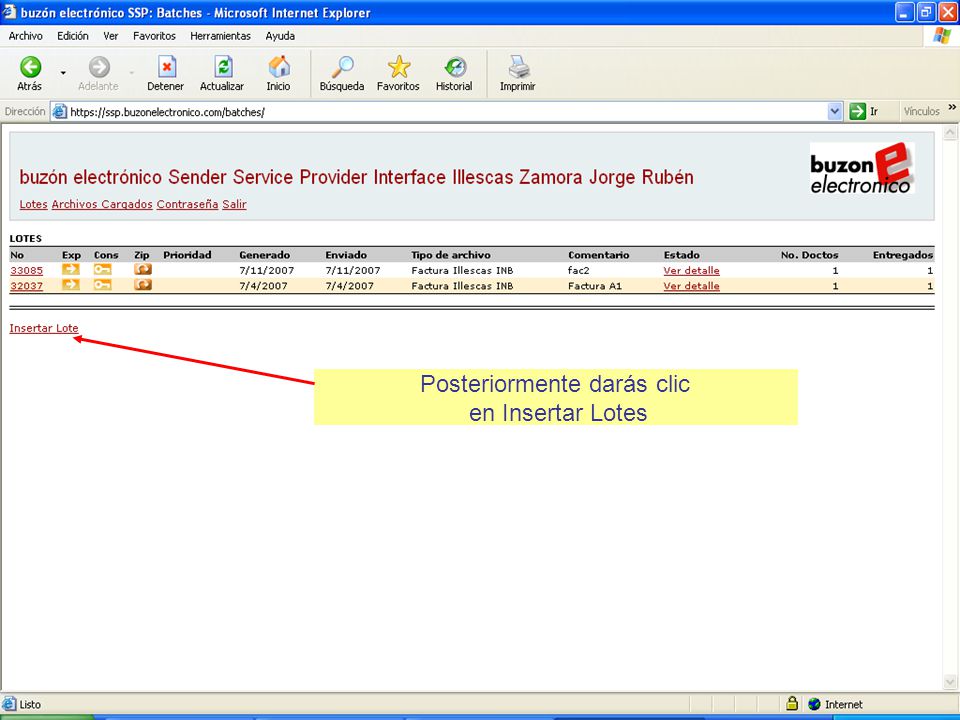The image size is (960, 720).
Task: Click the Listo status bar text
Action: point(30,704)
